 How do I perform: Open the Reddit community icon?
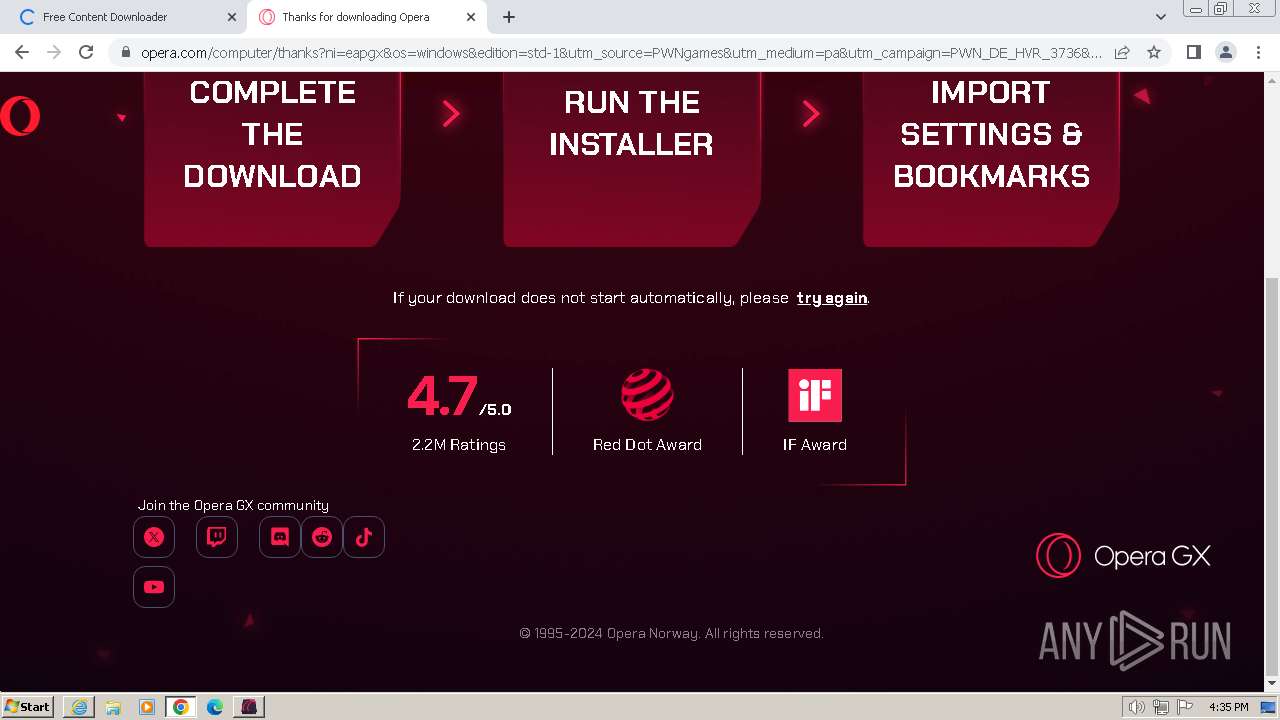pos(322,537)
